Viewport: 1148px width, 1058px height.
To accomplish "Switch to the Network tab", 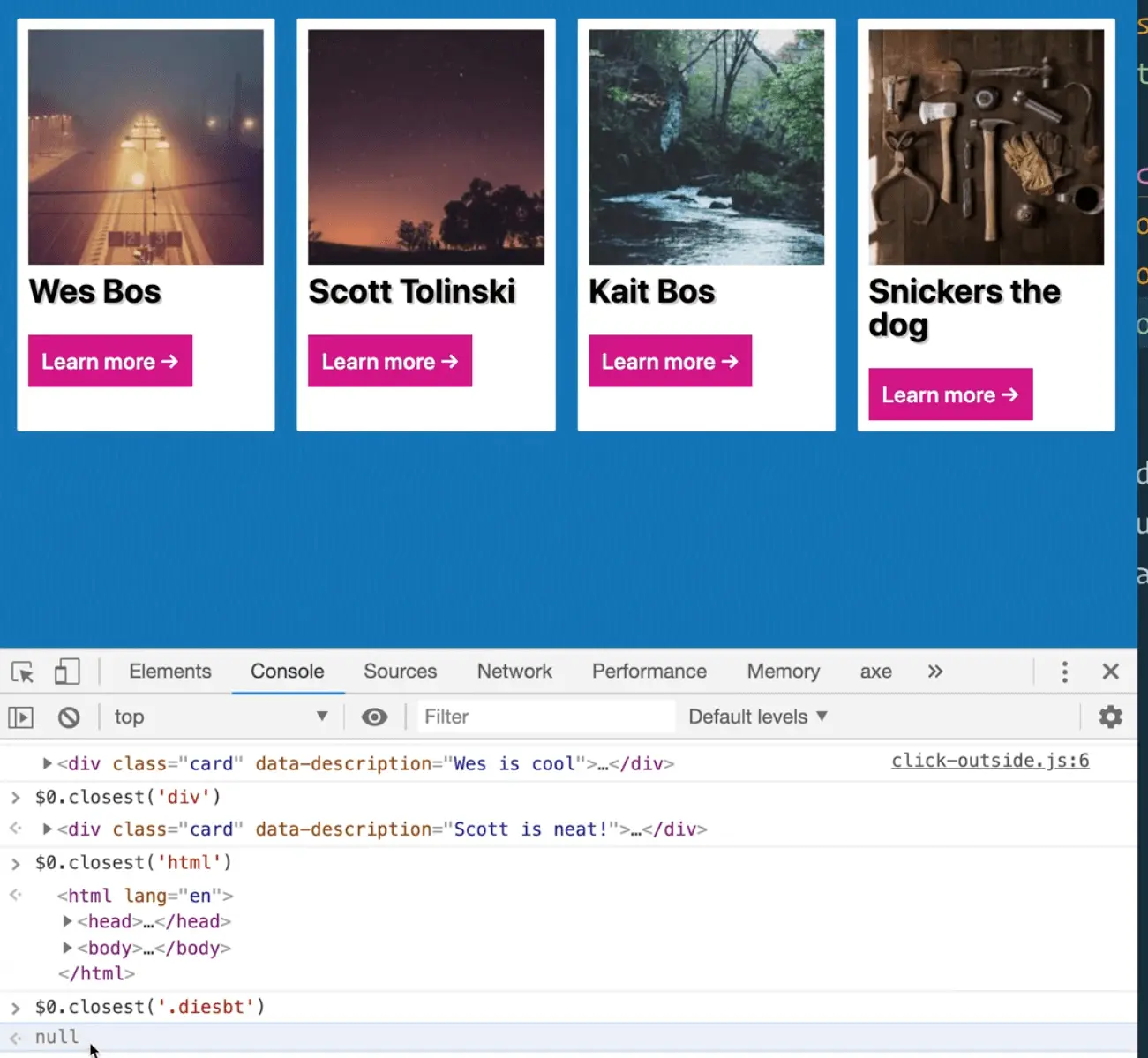I will coord(514,672).
